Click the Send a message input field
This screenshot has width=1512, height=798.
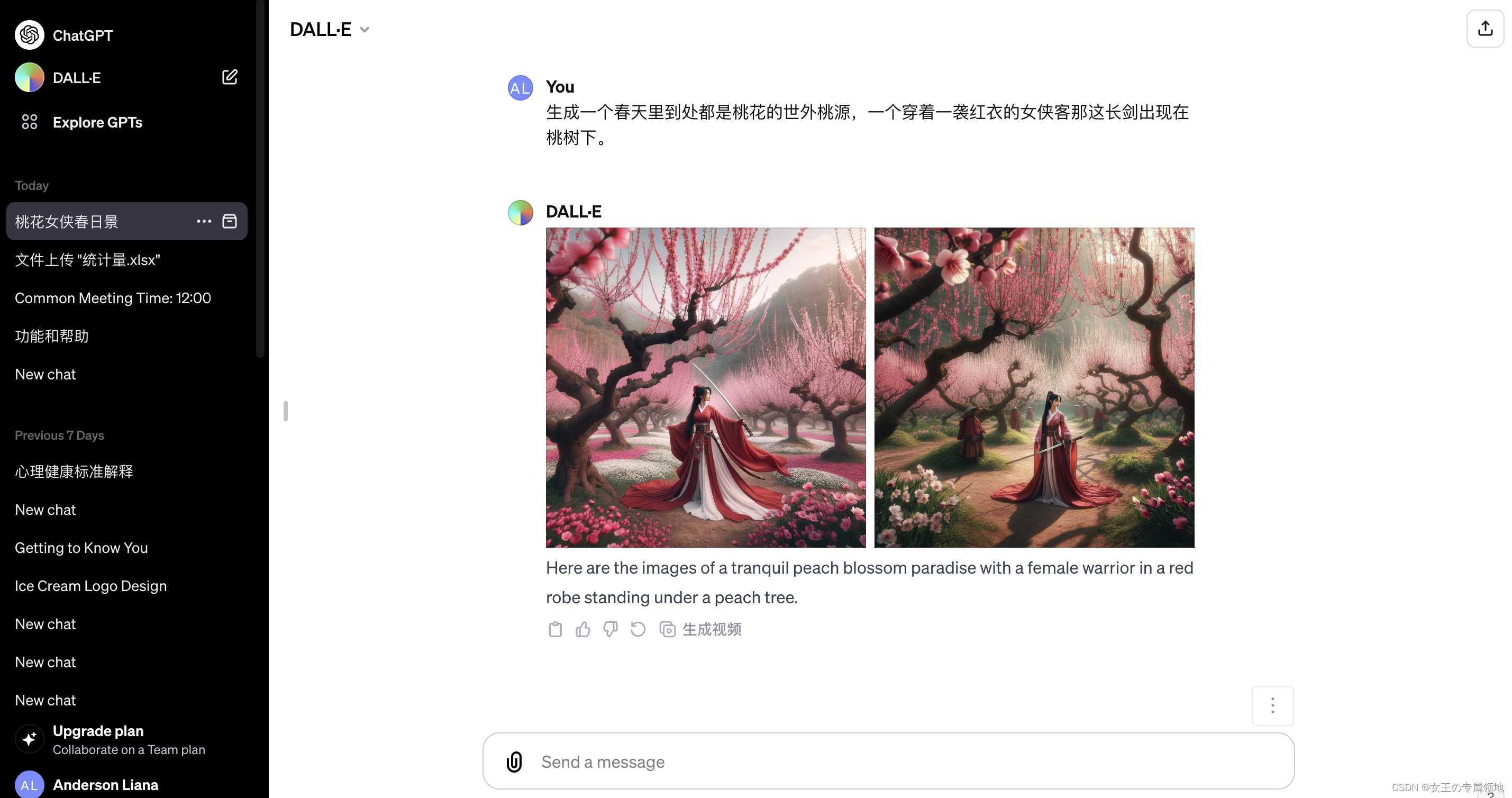click(x=888, y=761)
